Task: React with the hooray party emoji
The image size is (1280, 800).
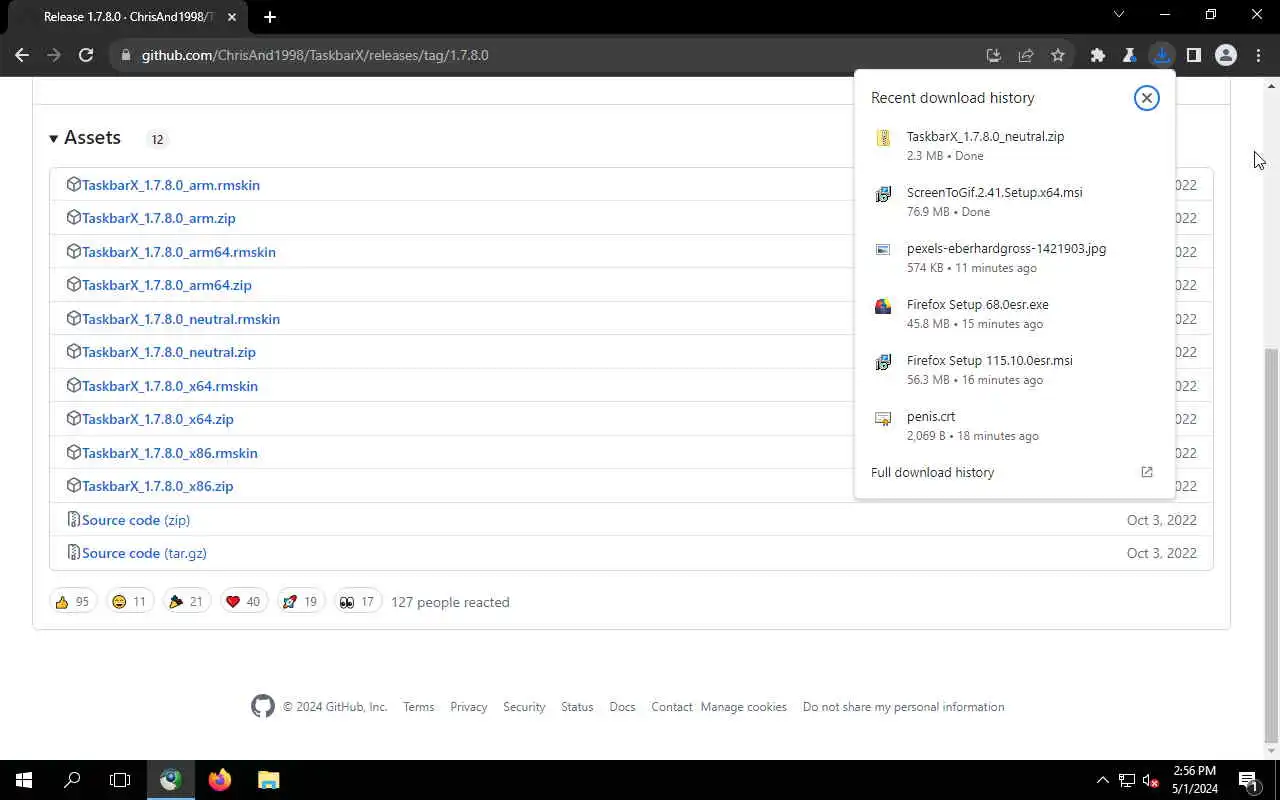Action: pos(187,601)
